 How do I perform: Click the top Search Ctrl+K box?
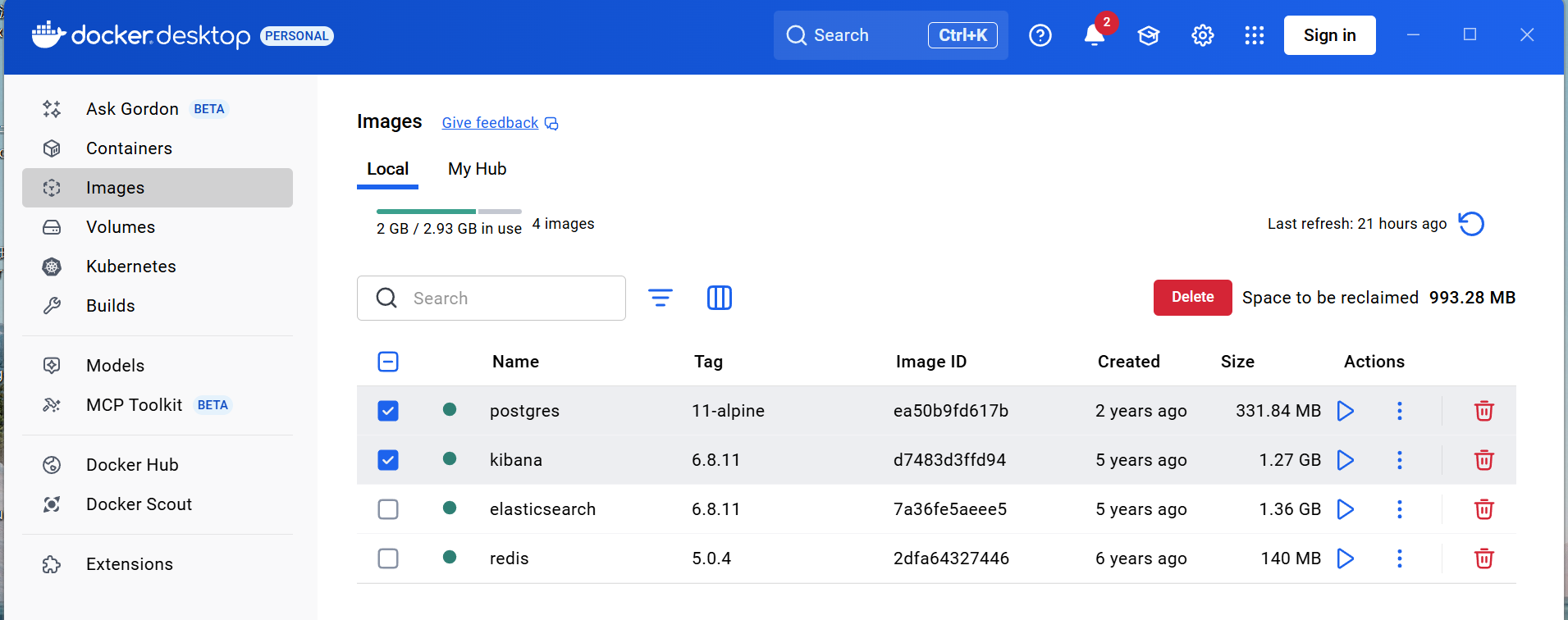891,35
